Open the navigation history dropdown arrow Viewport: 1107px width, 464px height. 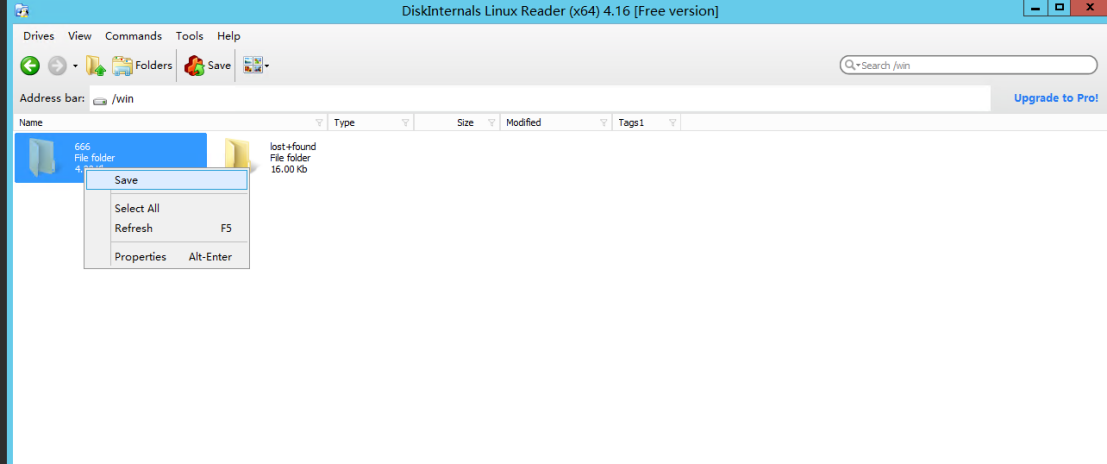(x=75, y=66)
